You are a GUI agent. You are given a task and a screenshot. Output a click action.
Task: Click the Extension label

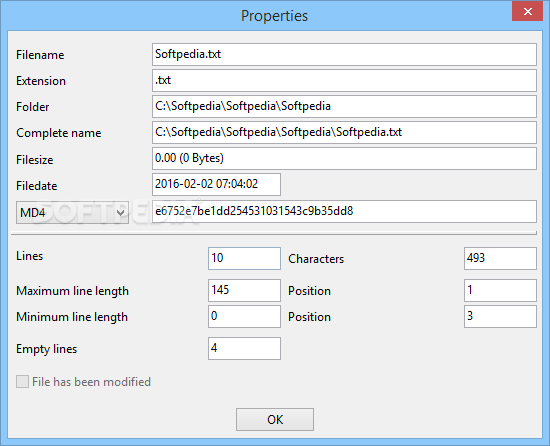pos(41,81)
